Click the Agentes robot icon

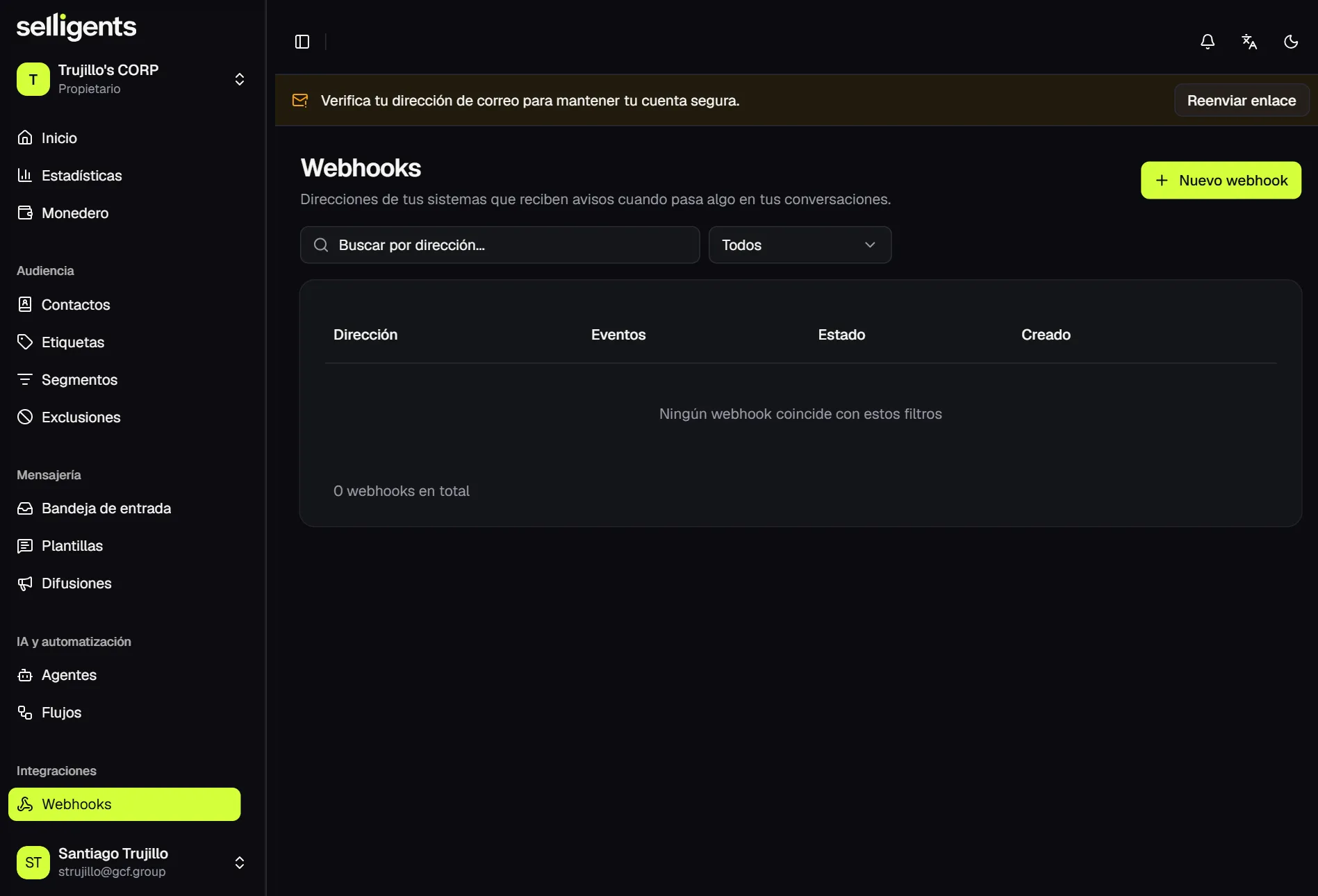[25, 675]
